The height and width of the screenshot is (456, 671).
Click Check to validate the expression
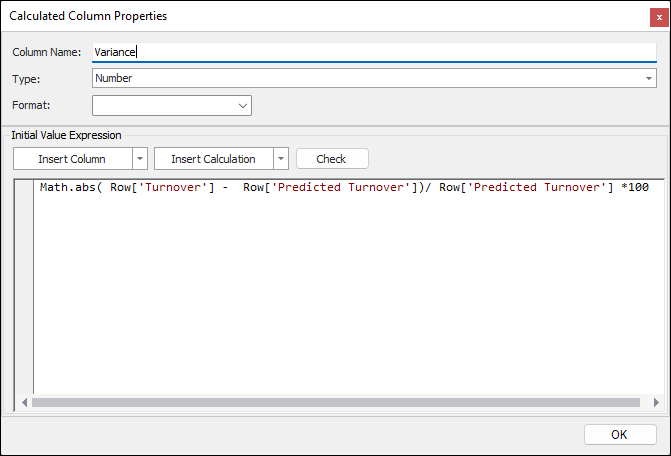331,159
